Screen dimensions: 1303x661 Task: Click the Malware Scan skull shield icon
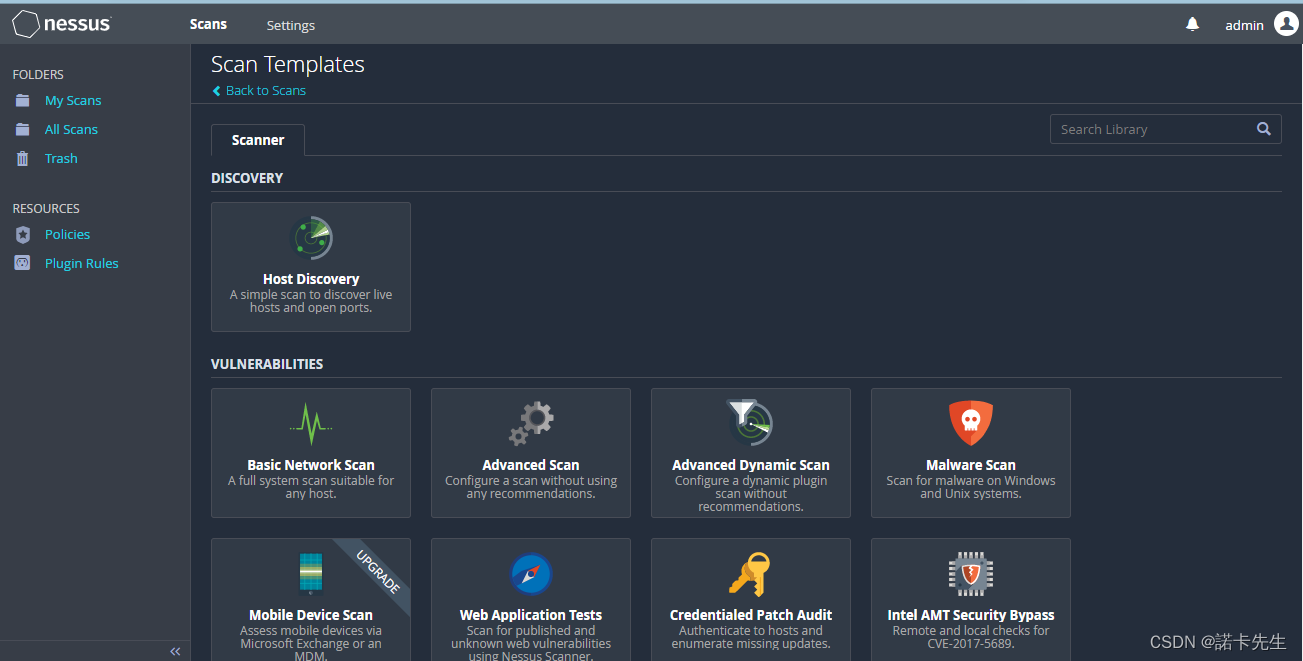971,423
